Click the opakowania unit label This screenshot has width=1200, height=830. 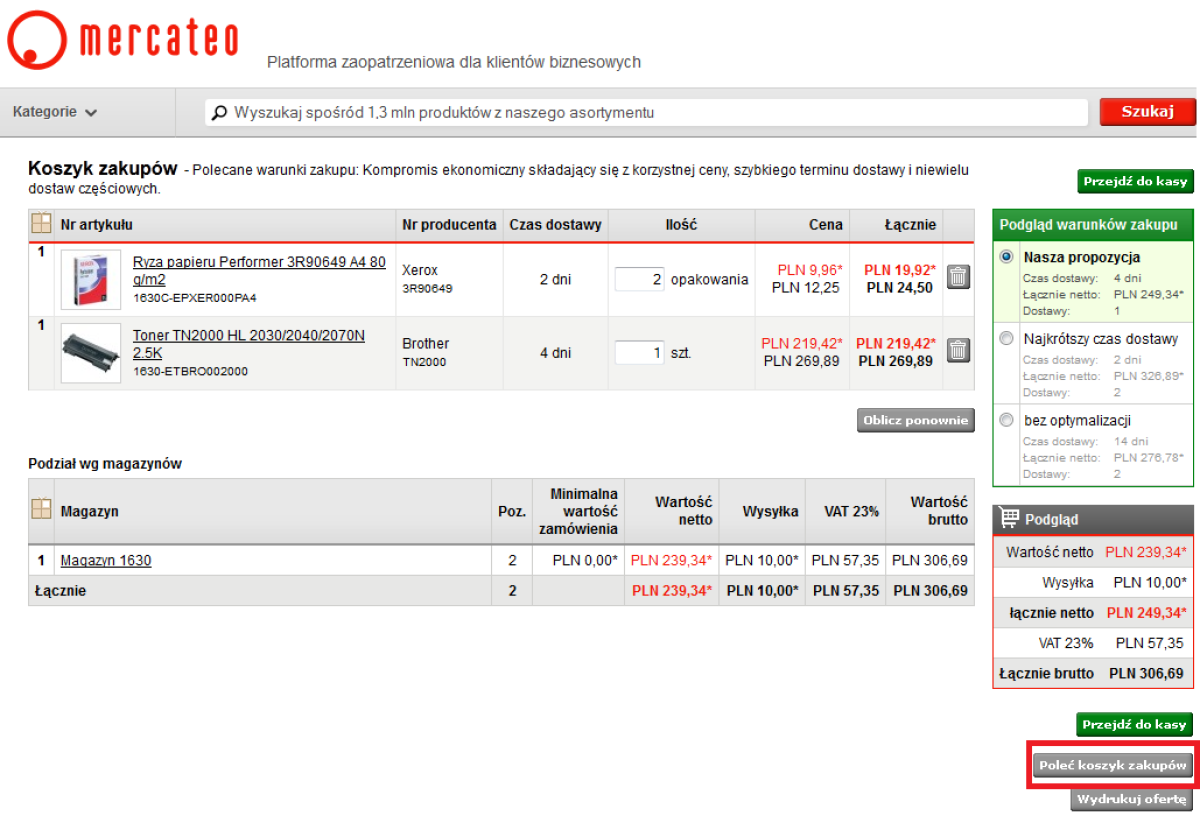pyautogui.click(x=709, y=279)
